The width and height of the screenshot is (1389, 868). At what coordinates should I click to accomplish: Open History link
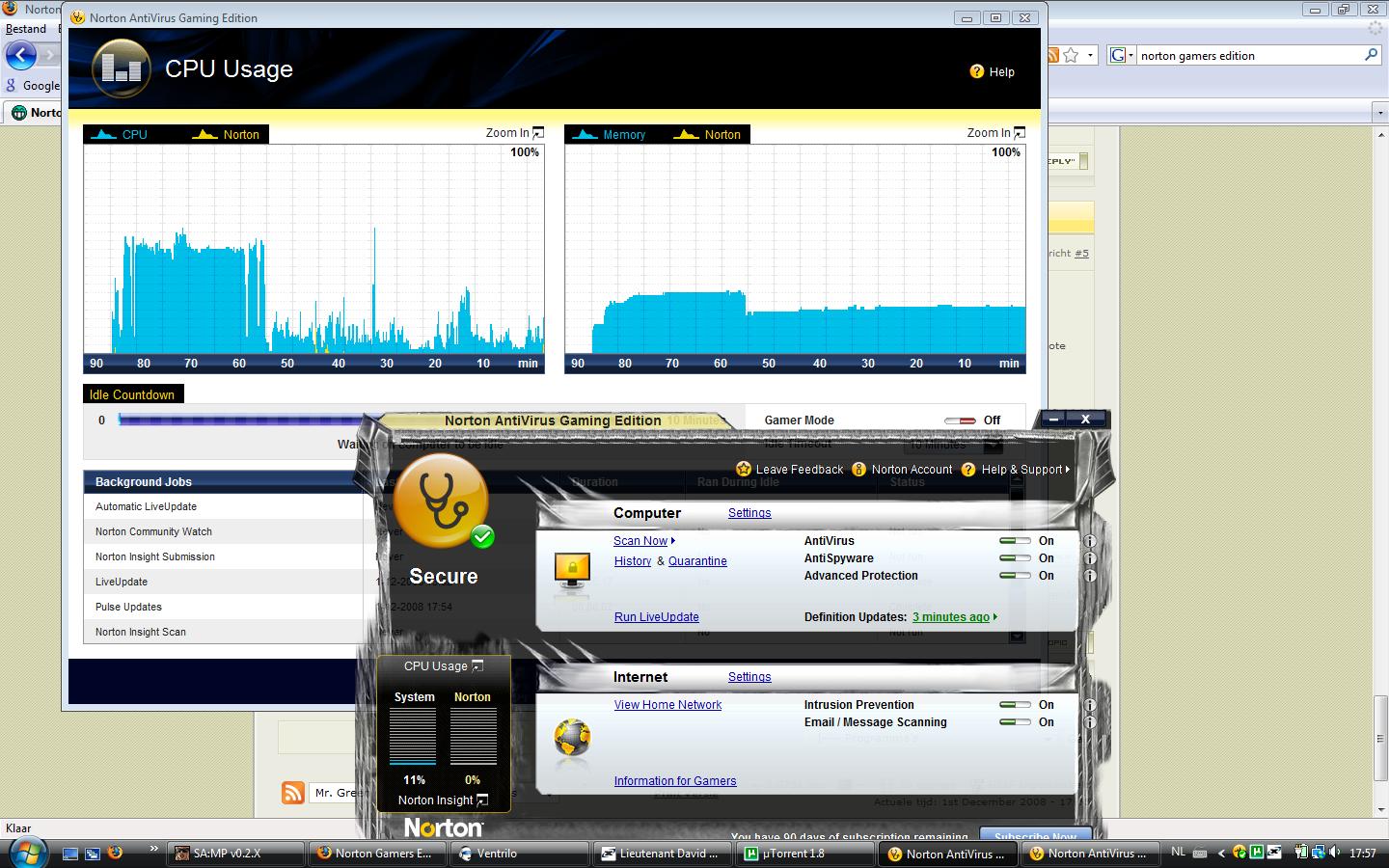pyautogui.click(x=633, y=561)
